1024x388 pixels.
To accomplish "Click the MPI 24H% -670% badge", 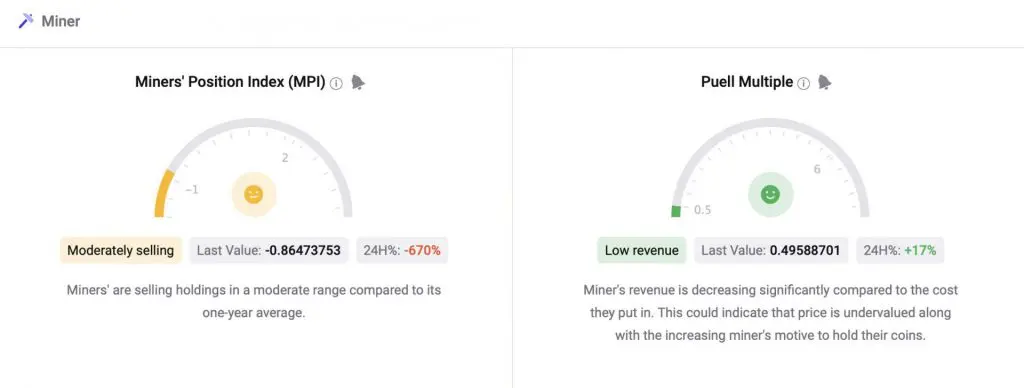I will 402,250.
